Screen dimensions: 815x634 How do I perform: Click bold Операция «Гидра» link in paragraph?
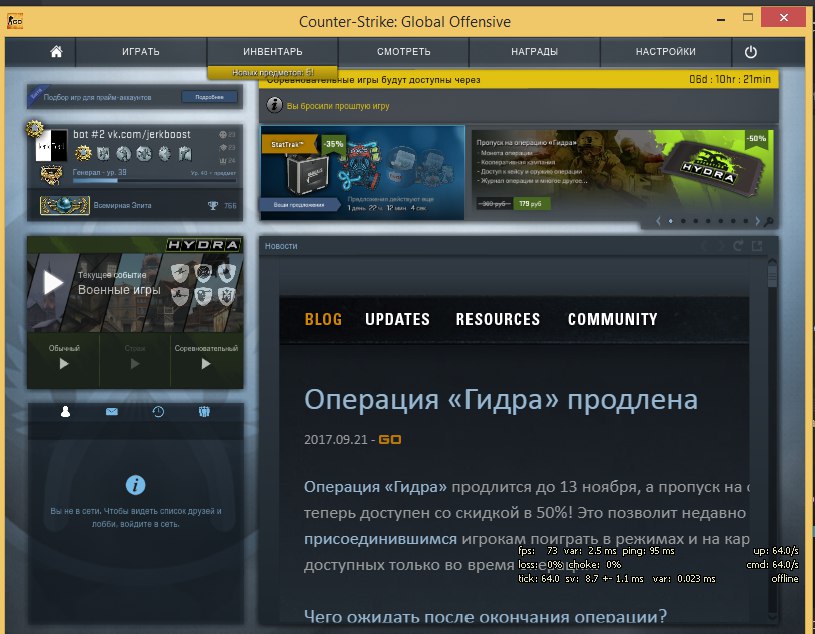[x=375, y=487]
